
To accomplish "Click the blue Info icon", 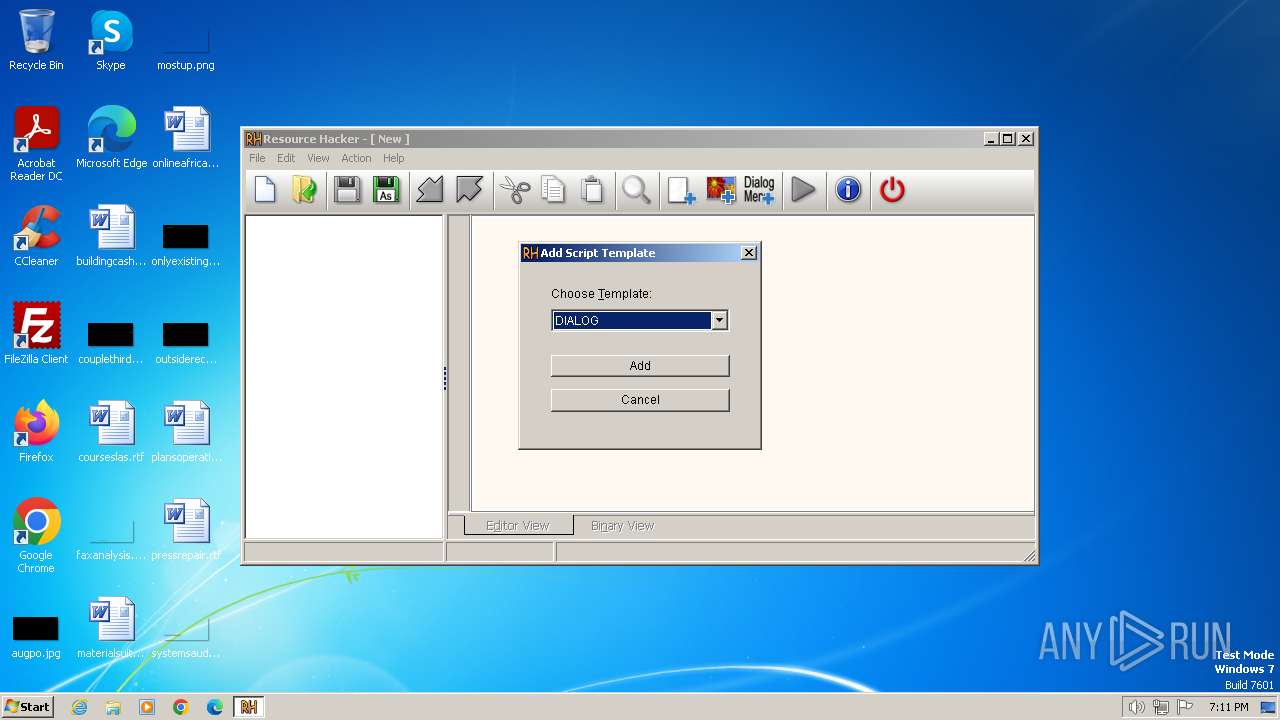I will pos(848,189).
